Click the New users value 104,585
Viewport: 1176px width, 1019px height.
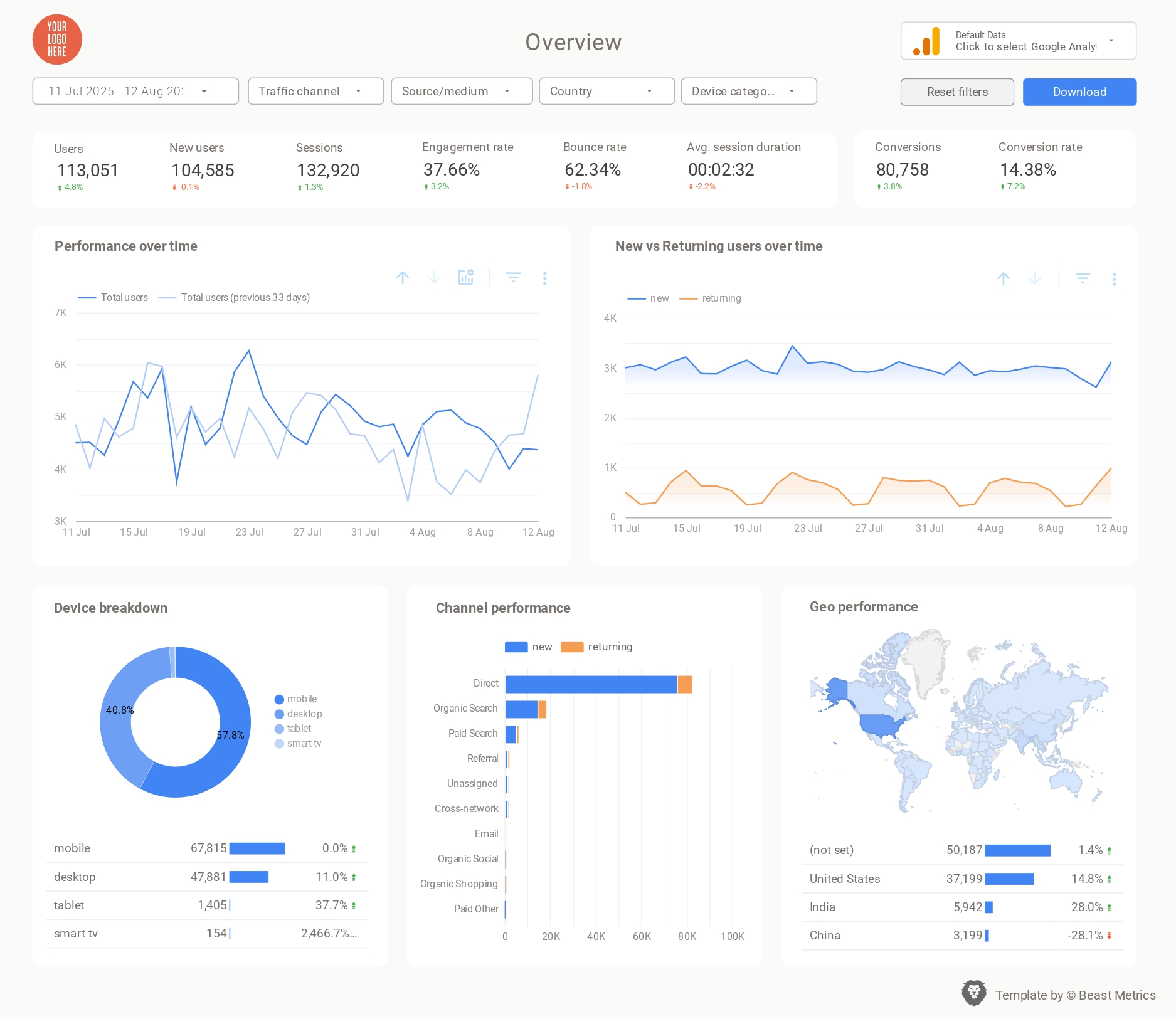point(203,171)
